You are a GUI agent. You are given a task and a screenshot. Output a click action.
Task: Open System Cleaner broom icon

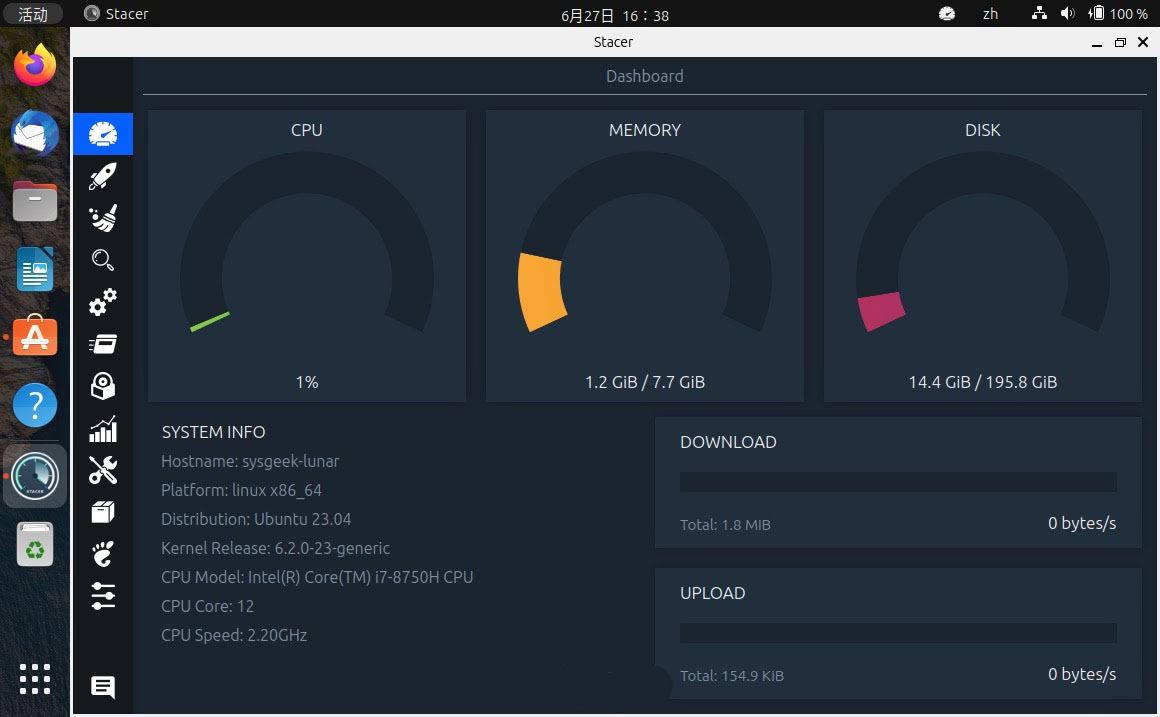tap(103, 218)
